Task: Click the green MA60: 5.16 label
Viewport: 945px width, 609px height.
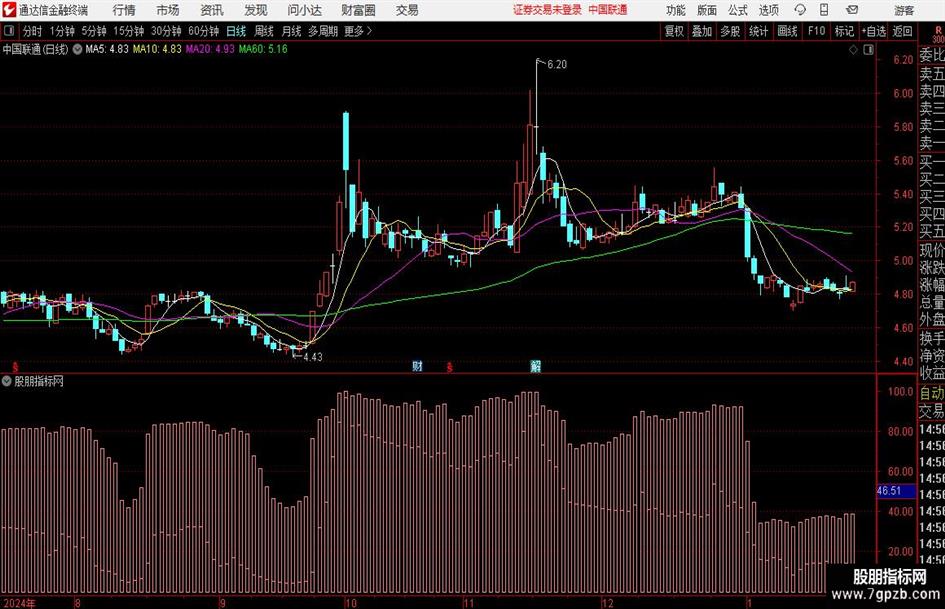Action: (x=263, y=49)
